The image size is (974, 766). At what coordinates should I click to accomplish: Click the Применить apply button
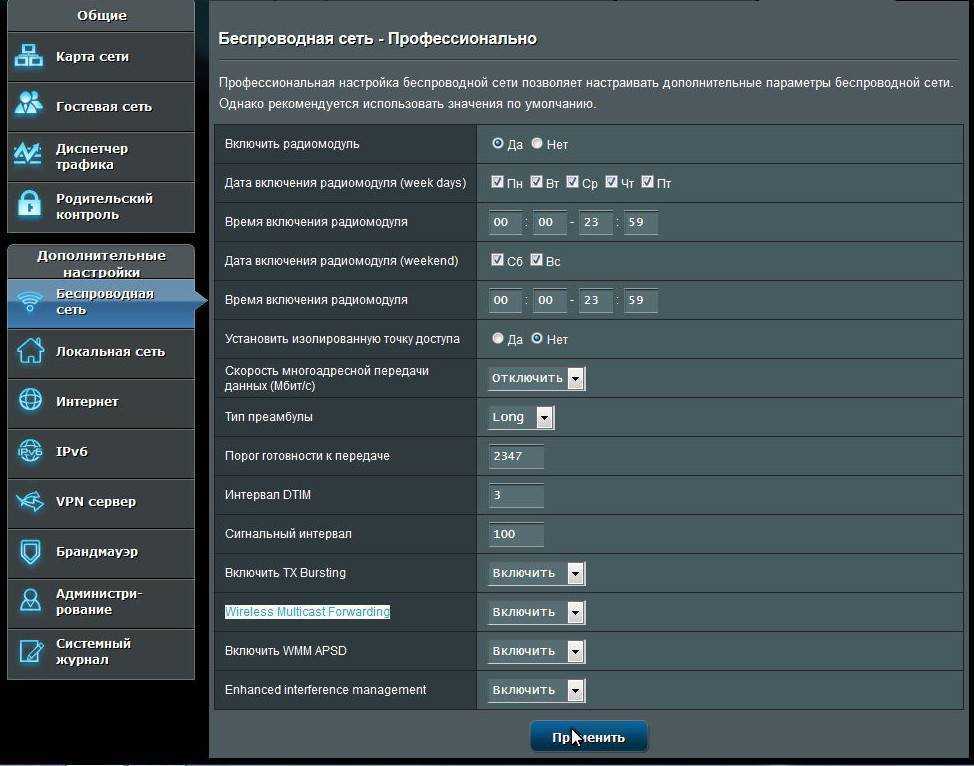[588, 737]
